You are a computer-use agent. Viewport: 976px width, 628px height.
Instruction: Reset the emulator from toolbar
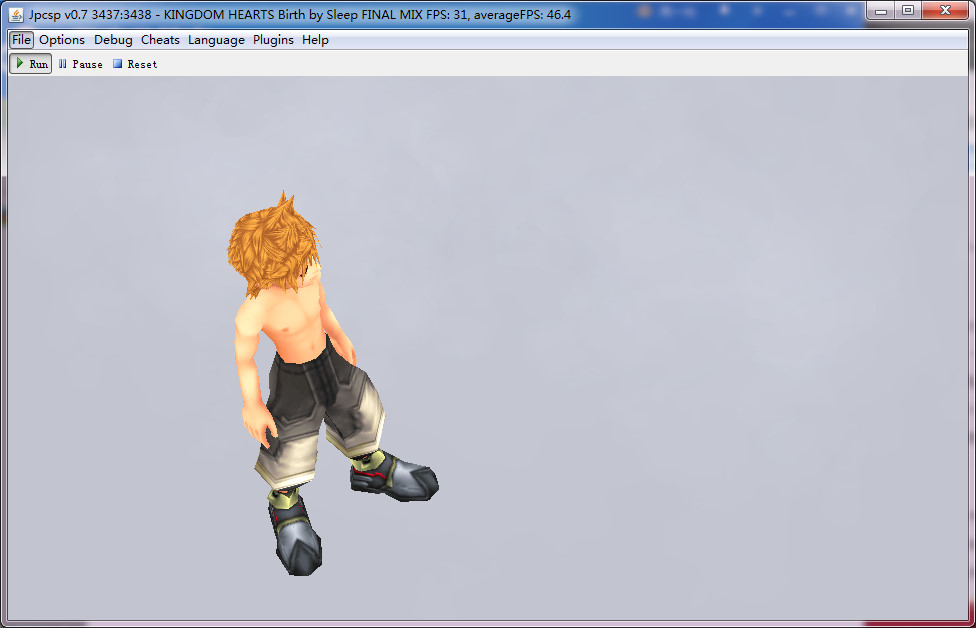[134, 64]
